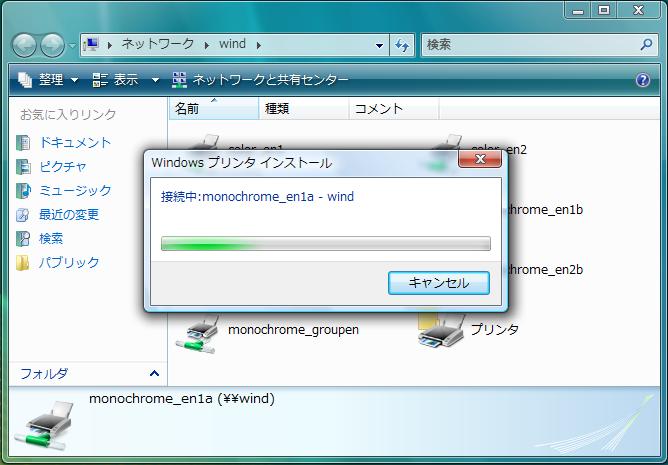668x465 pixels.
Task: Open ネットワークと共有センター
Action: point(260,80)
